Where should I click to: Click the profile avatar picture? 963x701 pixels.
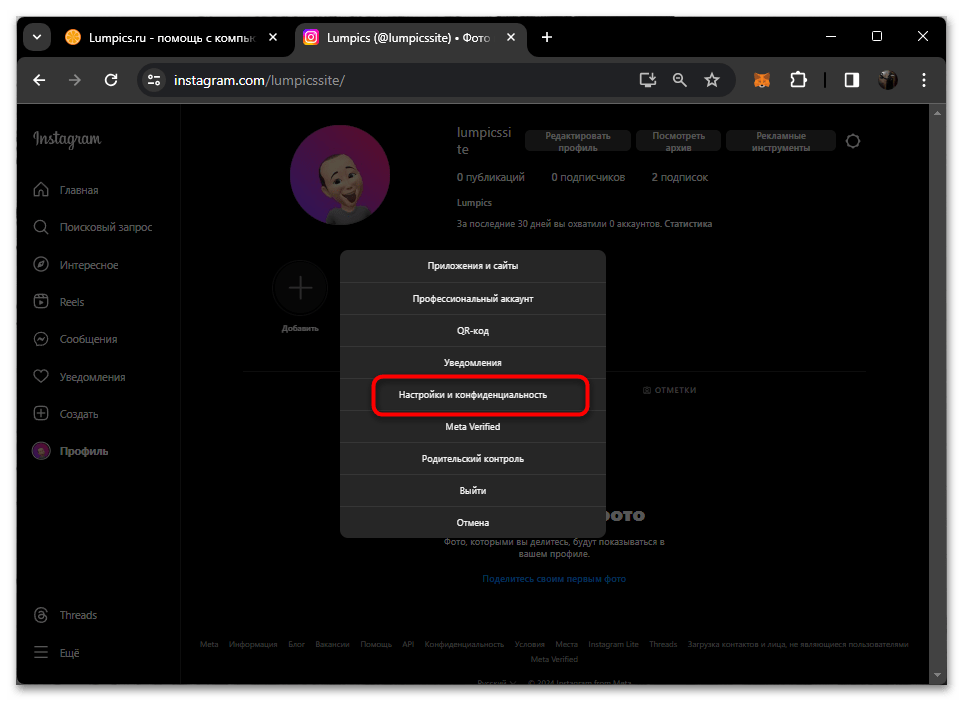click(340, 175)
